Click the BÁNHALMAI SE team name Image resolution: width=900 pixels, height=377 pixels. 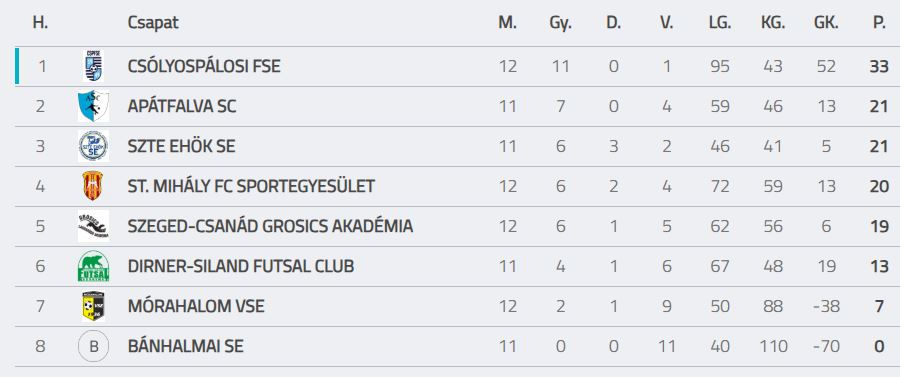185,347
